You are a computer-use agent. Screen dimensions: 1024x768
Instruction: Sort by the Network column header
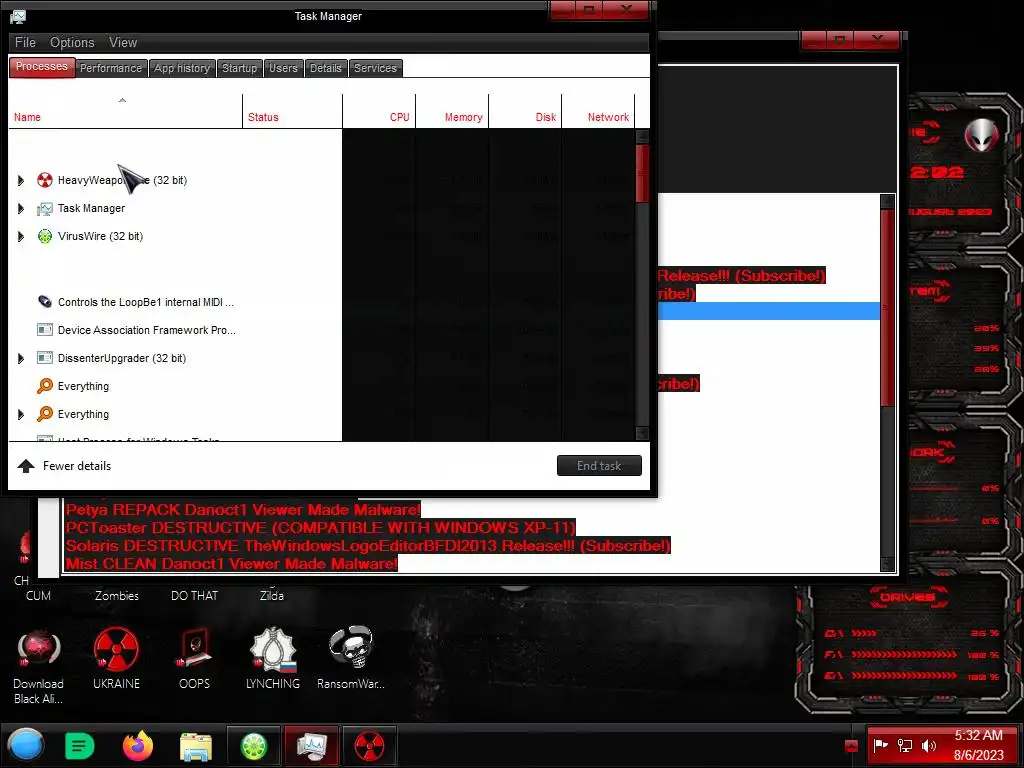tap(598, 111)
